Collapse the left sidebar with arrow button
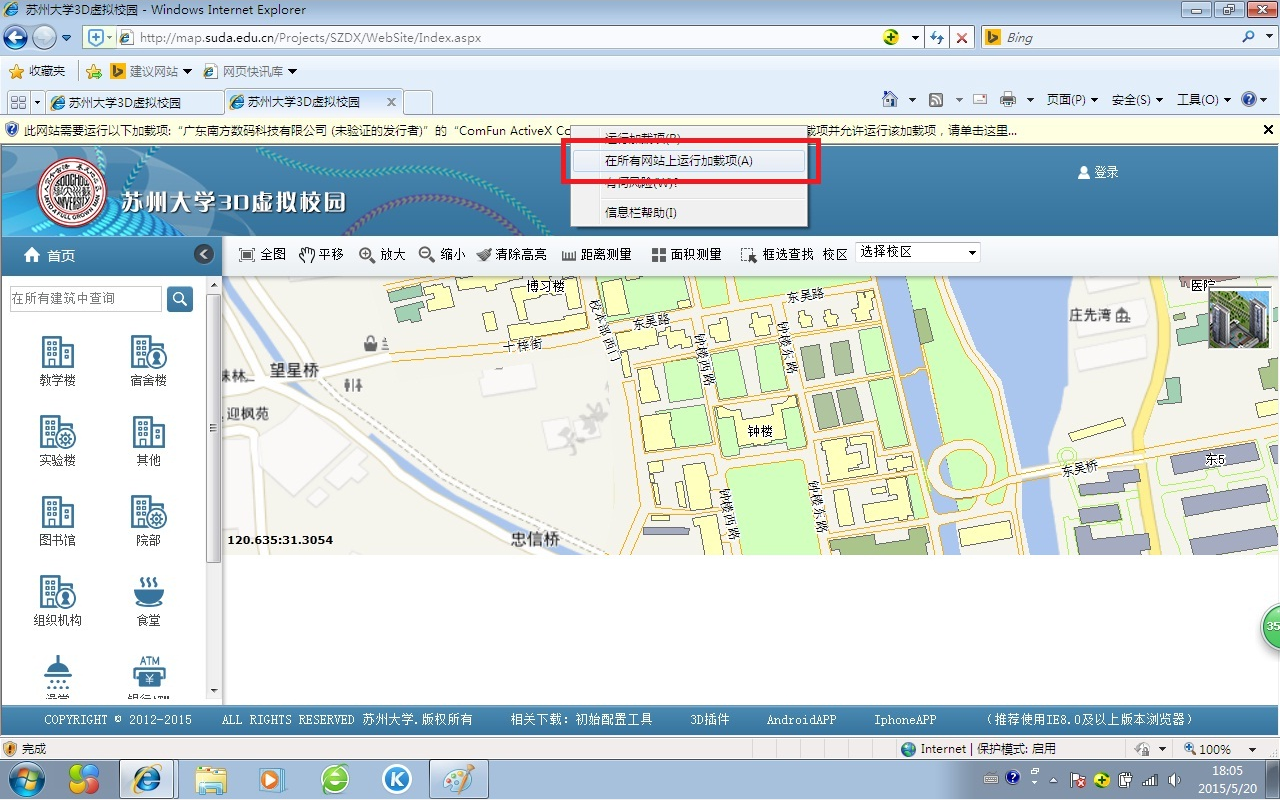Screen dimensions: 1280x800 204,254
